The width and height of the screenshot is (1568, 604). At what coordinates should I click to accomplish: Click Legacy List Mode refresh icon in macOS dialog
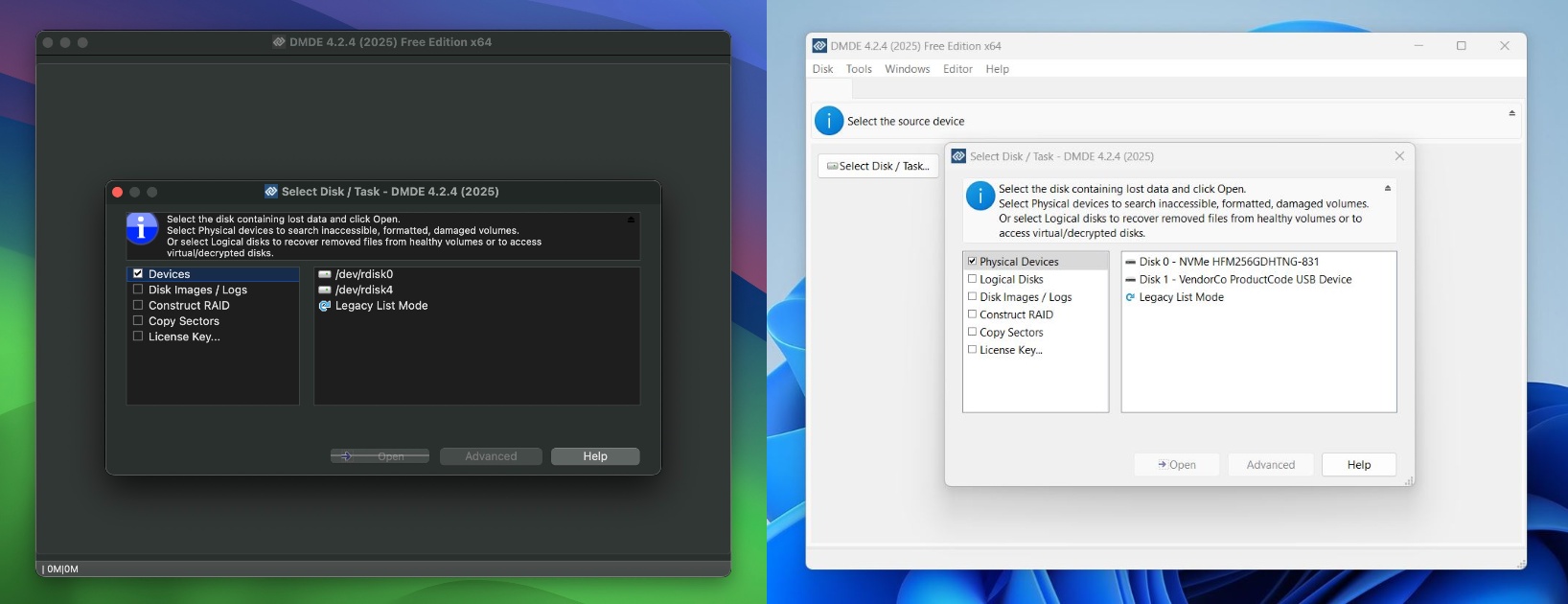325,306
